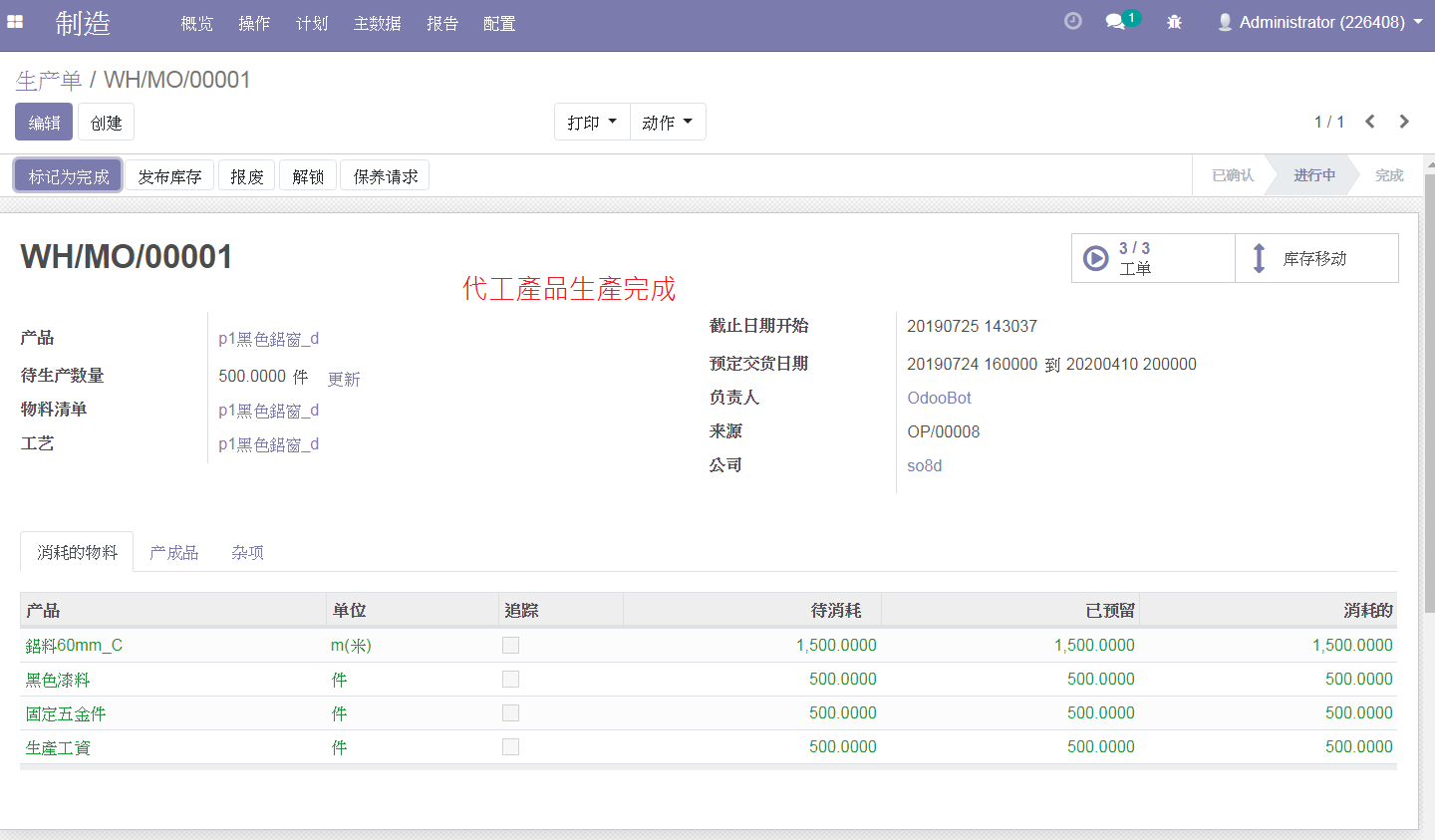The image size is (1435, 840).
Task: Switch to the 产成品 tab
Action: [x=174, y=552]
